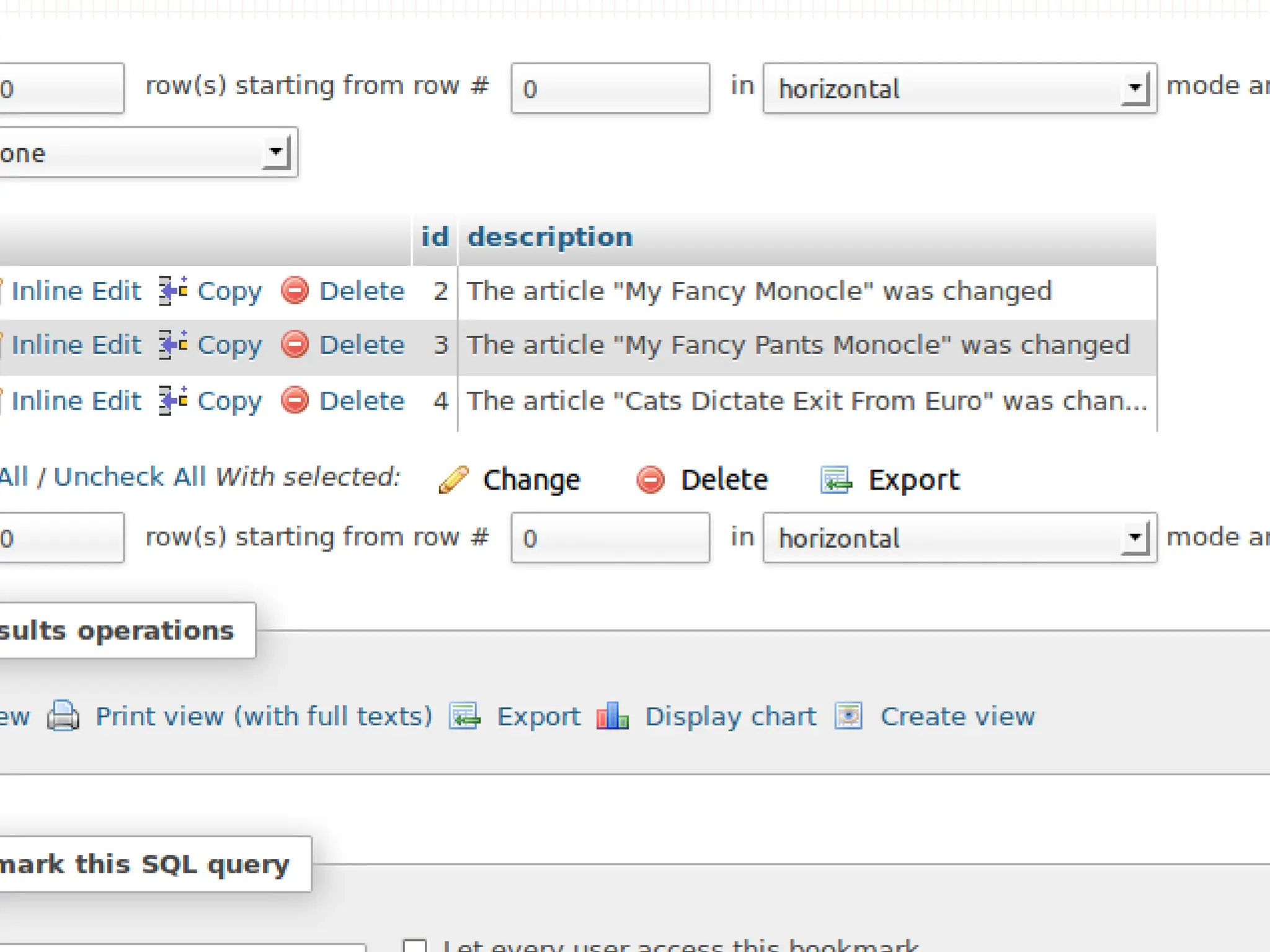Open the top horizontal mode dropdown
1270x952 pixels.
pos(959,89)
